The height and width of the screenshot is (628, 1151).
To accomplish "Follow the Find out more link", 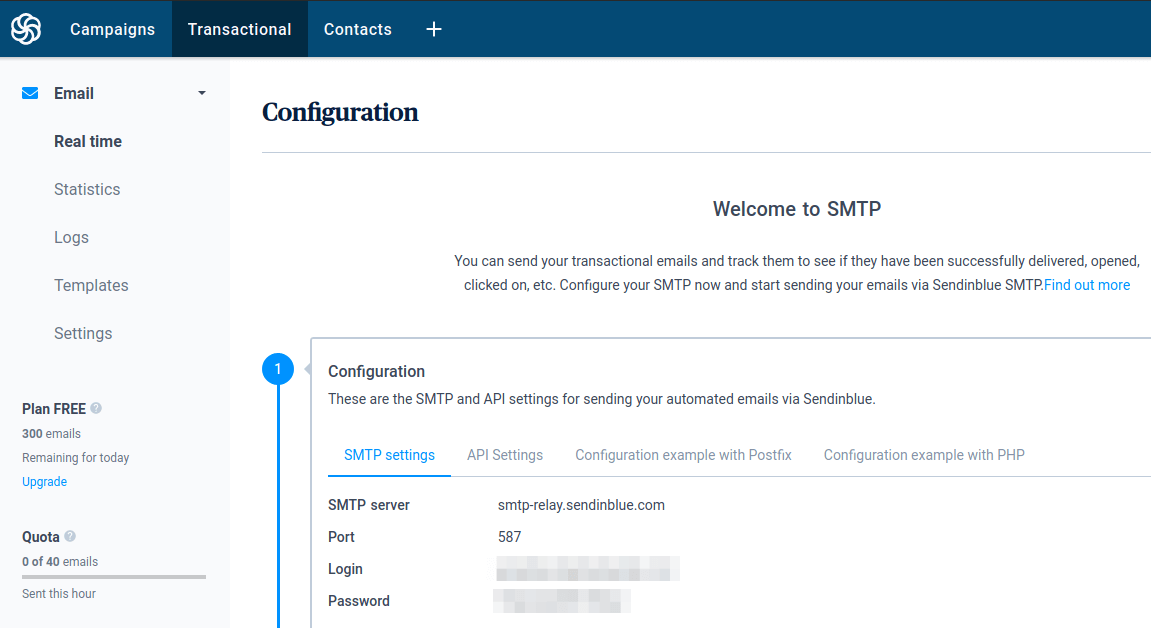I will click(1087, 285).
